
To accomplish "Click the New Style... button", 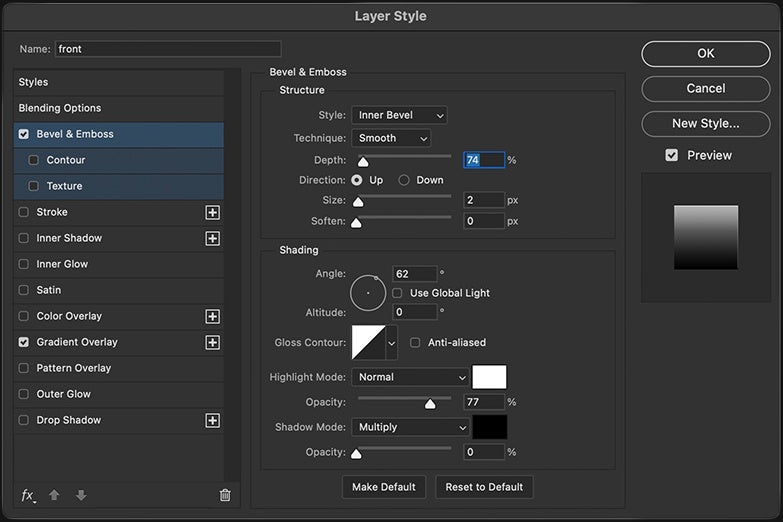I will pyautogui.click(x=706, y=123).
